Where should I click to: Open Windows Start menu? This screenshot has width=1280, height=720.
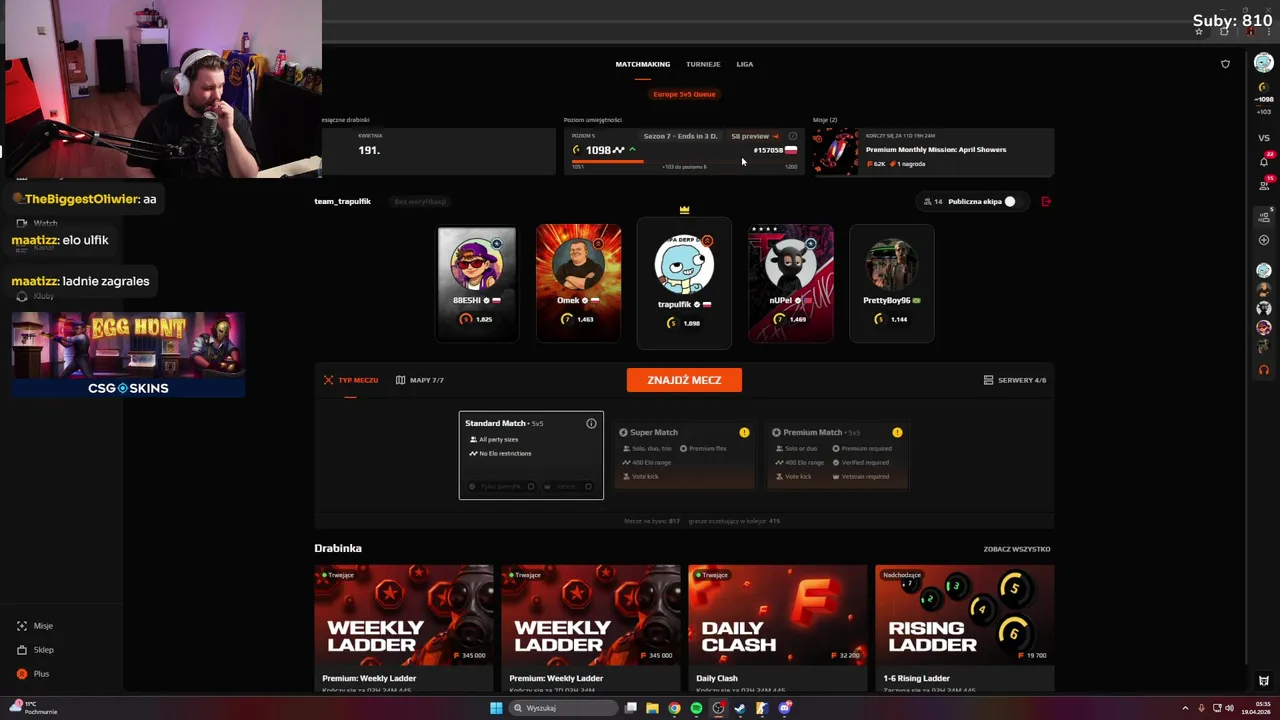(x=496, y=708)
